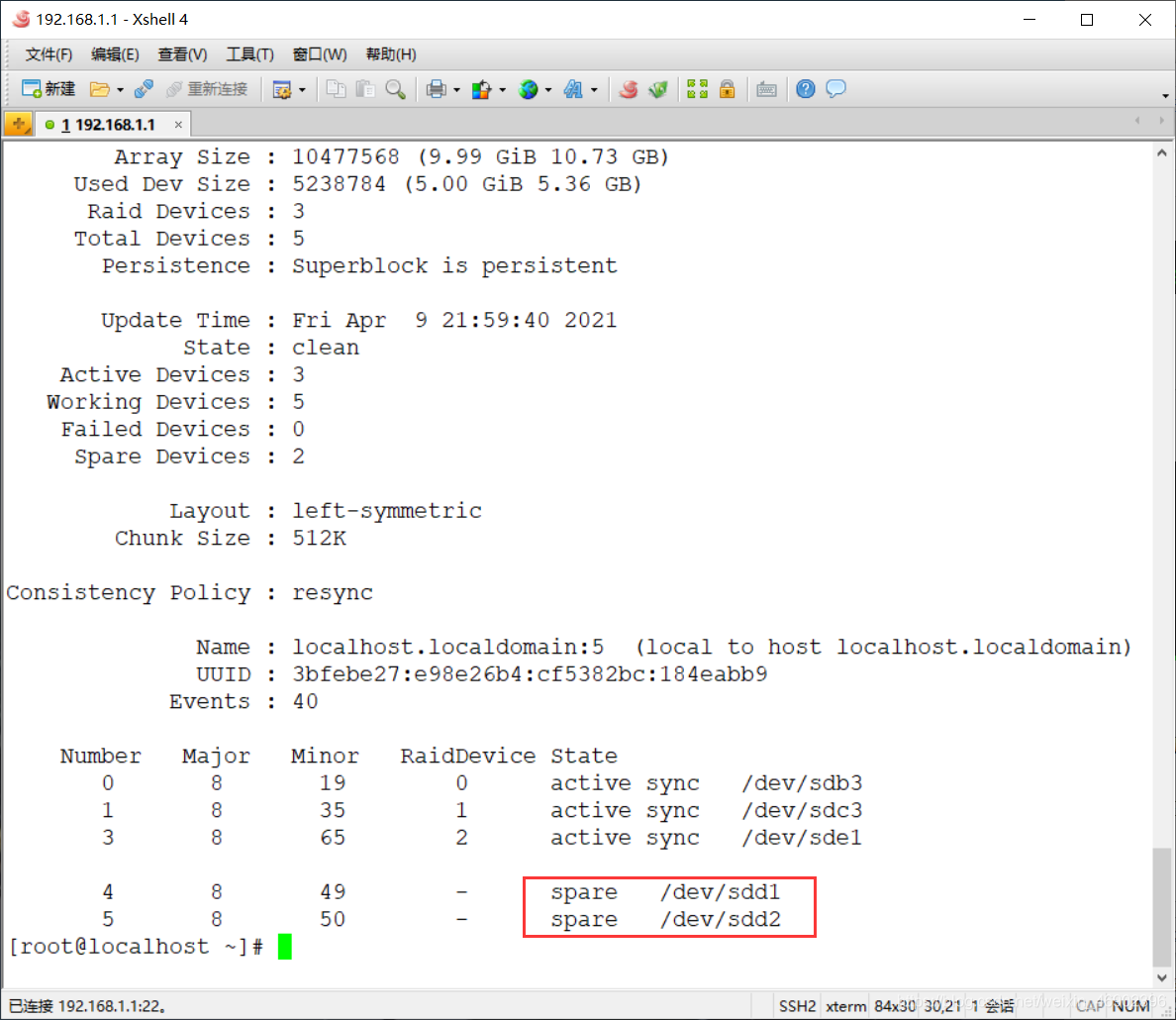Click the /dev/sdc3 device entry
1176x1020 pixels.
click(802, 810)
